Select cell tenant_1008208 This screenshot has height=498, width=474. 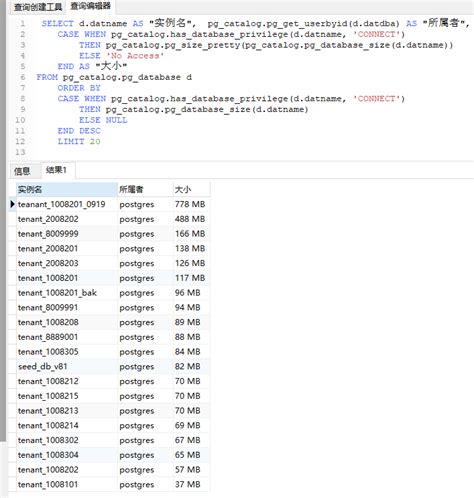tap(67, 322)
